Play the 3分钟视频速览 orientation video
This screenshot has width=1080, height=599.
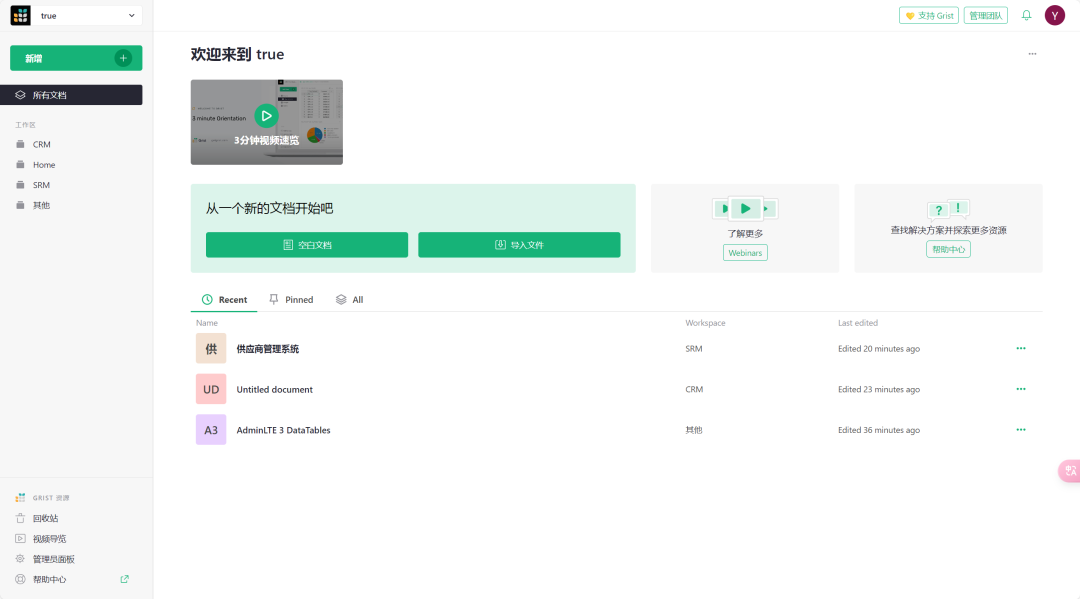266,116
